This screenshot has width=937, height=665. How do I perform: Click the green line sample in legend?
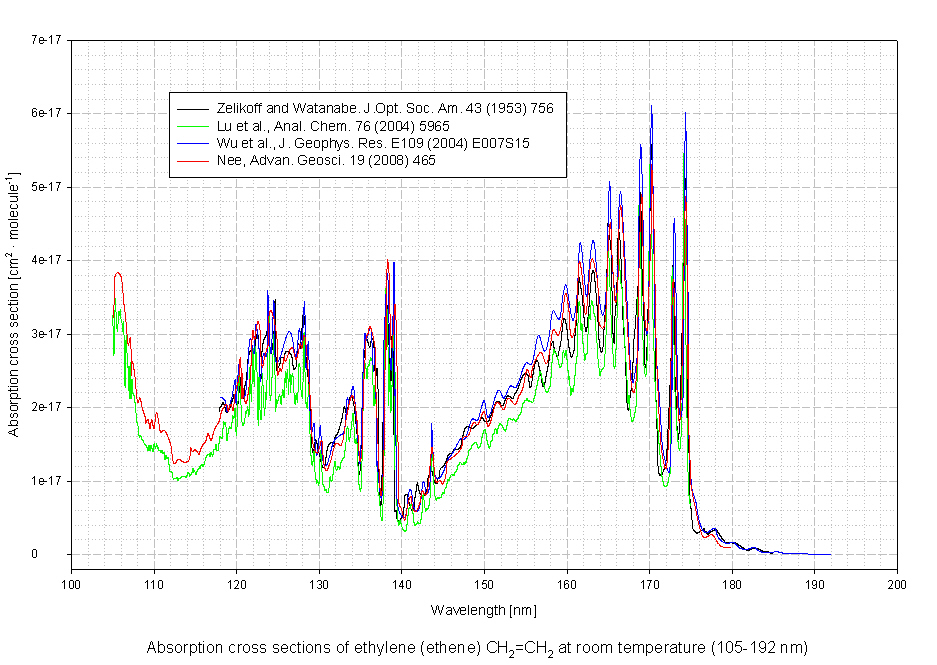pyautogui.click(x=190, y=126)
